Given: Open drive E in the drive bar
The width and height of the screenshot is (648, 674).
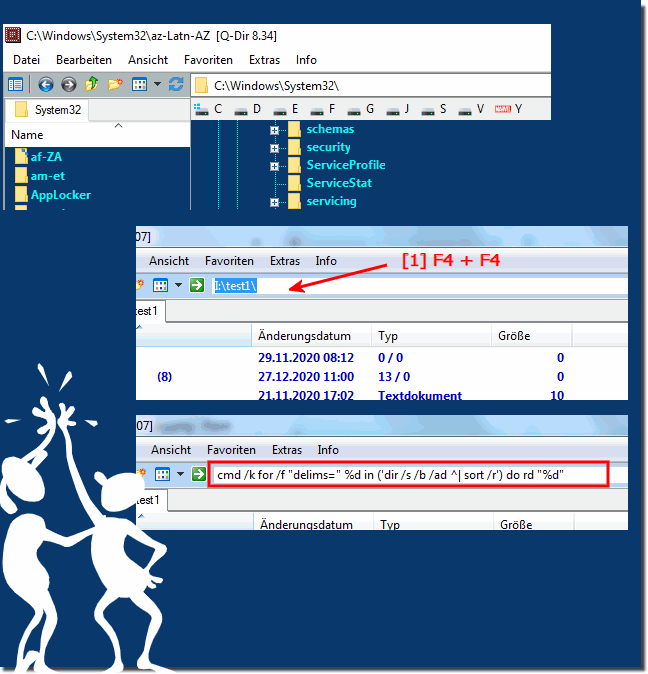Looking at the screenshot, I should point(286,109).
